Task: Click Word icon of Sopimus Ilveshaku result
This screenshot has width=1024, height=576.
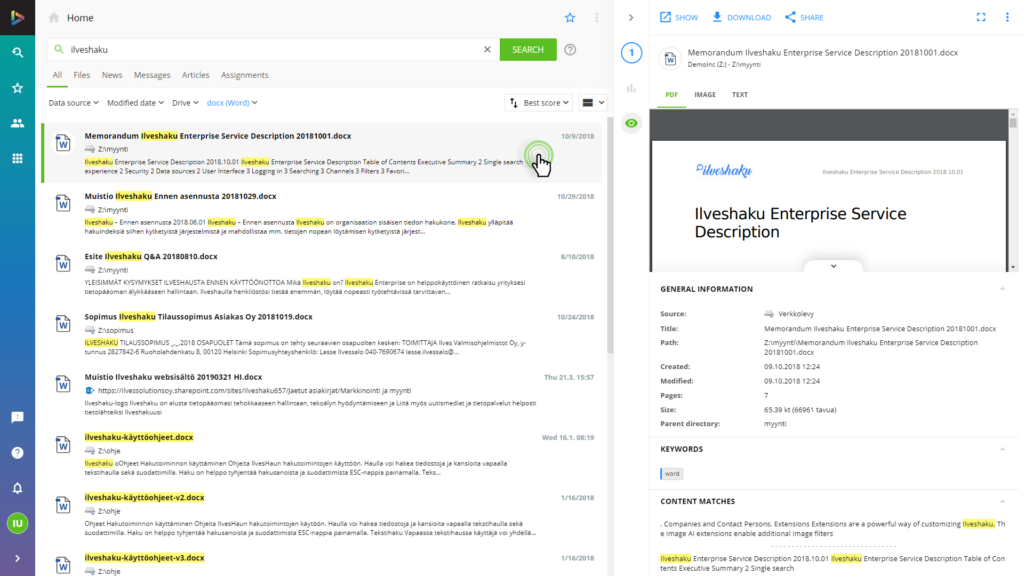Action: pyautogui.click(x=63, y=324)
